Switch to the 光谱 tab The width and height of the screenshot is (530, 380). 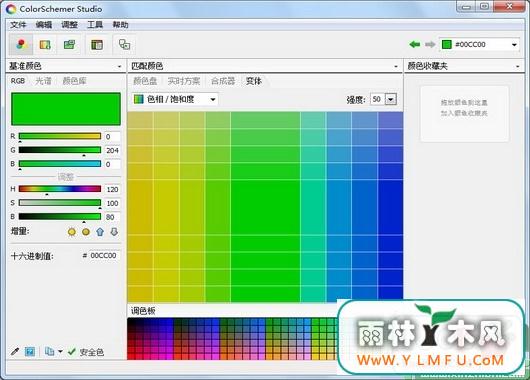44,81
